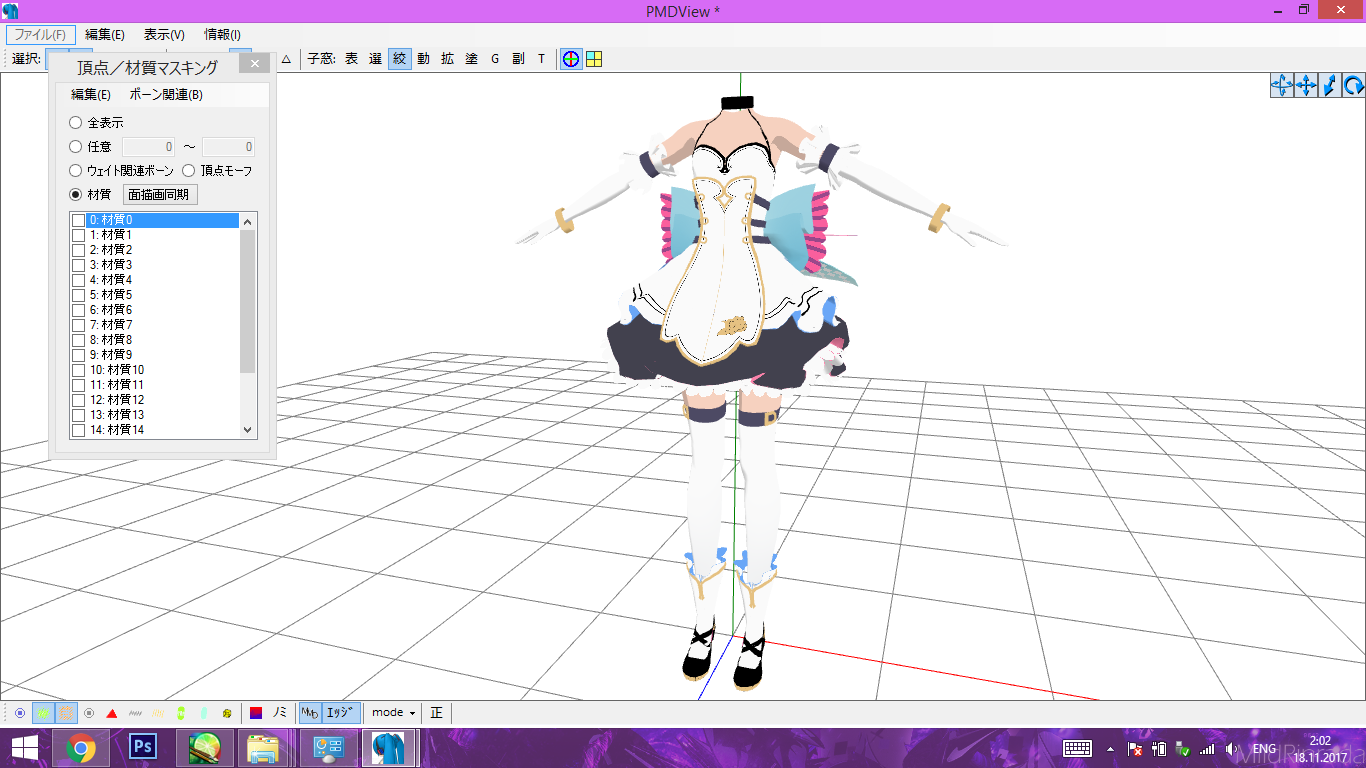Click the pale cyan capsule icon
The width and height of the screenshot is (1366, 768).
(x=204, y=713)
